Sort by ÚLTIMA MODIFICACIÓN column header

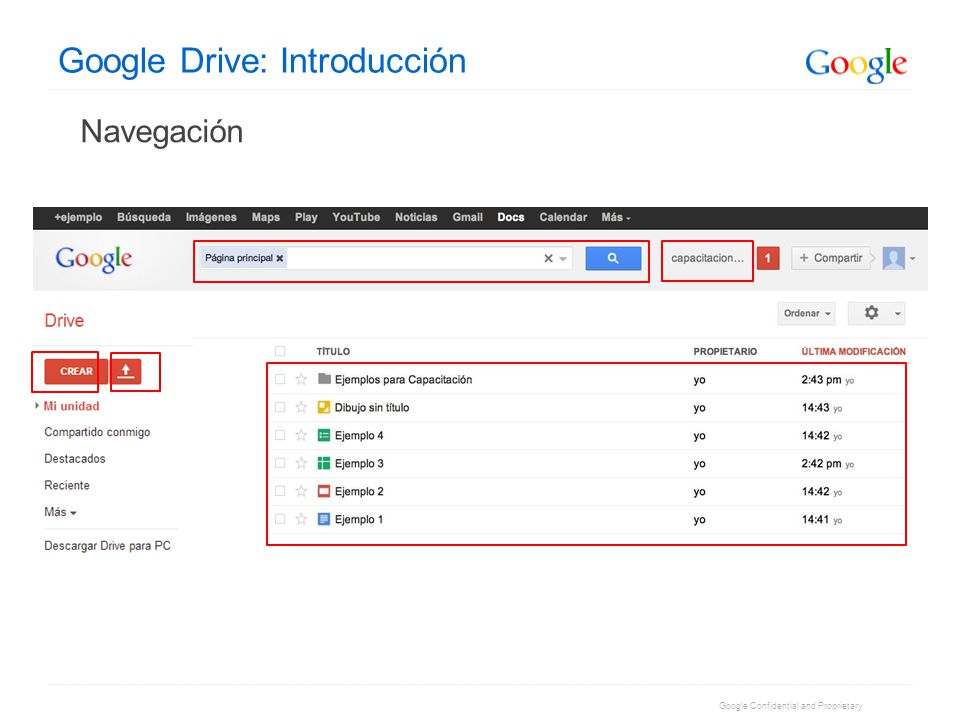pos(853,351)
